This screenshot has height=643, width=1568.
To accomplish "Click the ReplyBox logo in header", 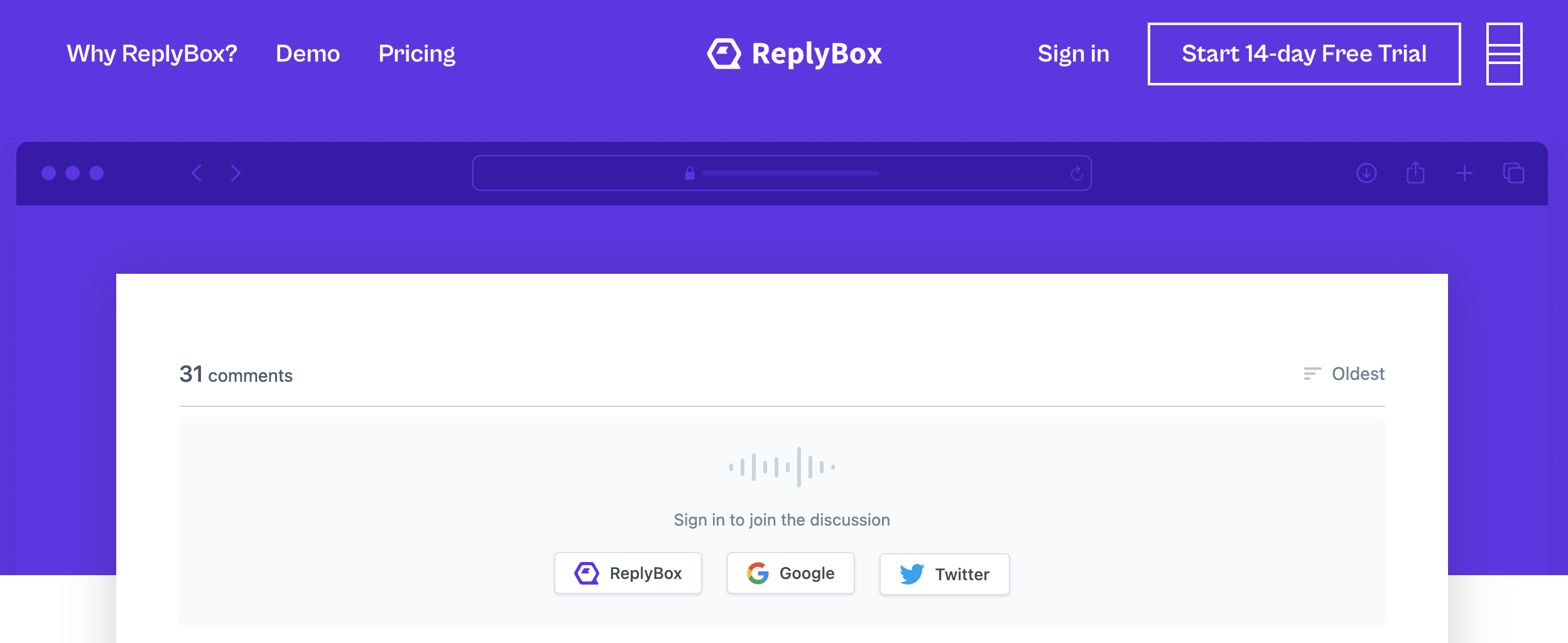I will pos(795,54).
